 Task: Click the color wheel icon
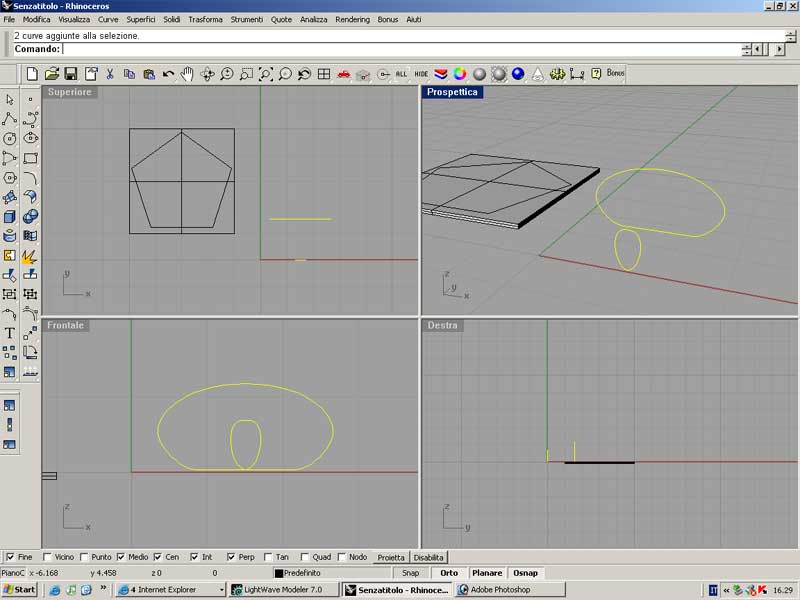click(460, 74)
